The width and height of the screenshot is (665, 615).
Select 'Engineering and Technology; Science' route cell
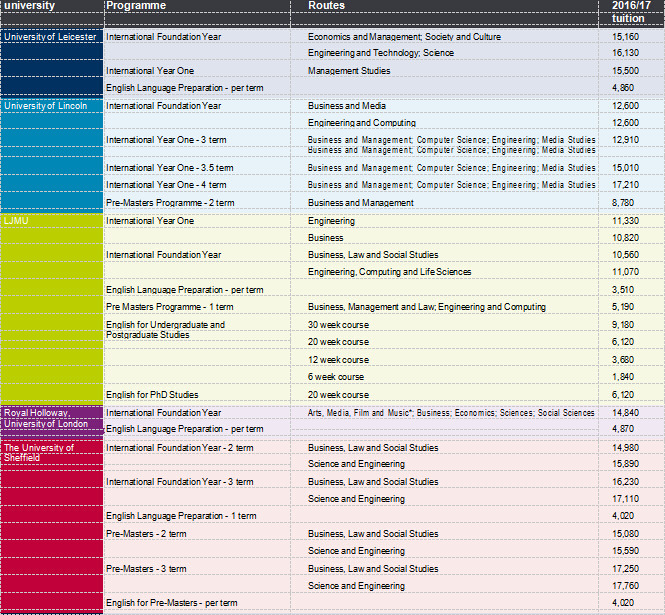pyautogui.click(x=380, y=53)
